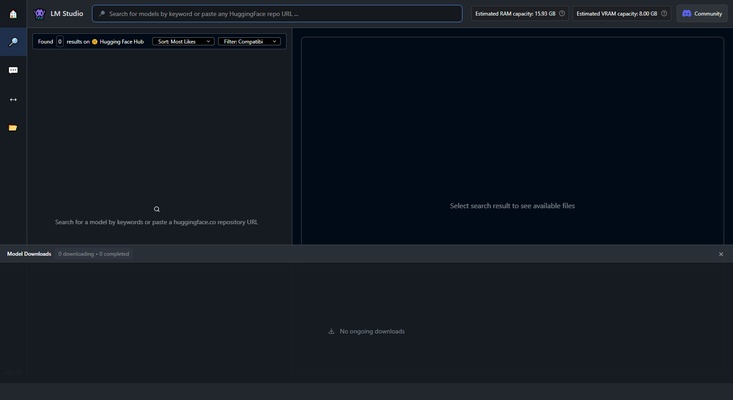Screen dimensions: 733x400
Task: Click the found results count 0
Action: point(60,42)
